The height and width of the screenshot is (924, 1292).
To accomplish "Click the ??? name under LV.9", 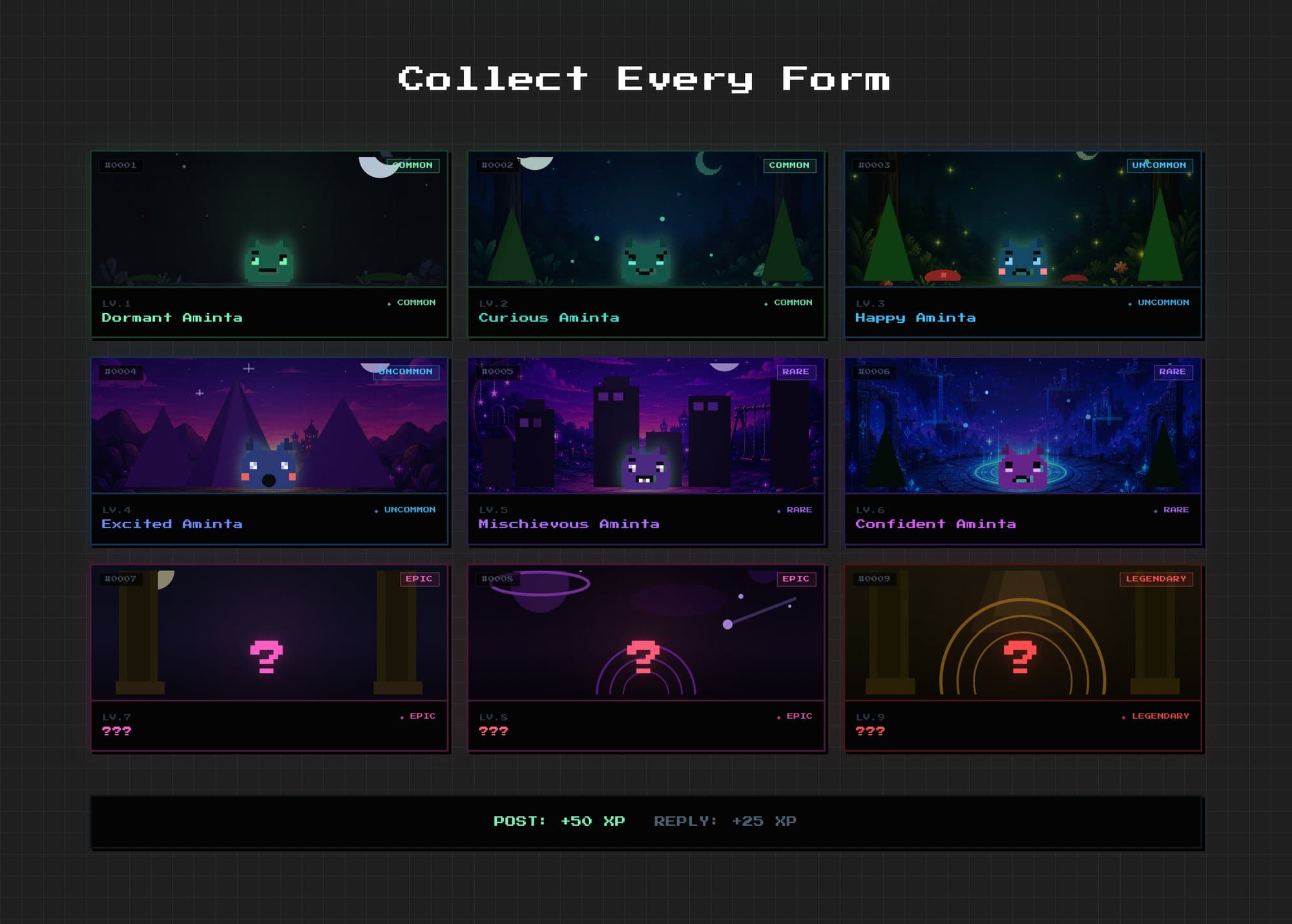I will 870,731.
